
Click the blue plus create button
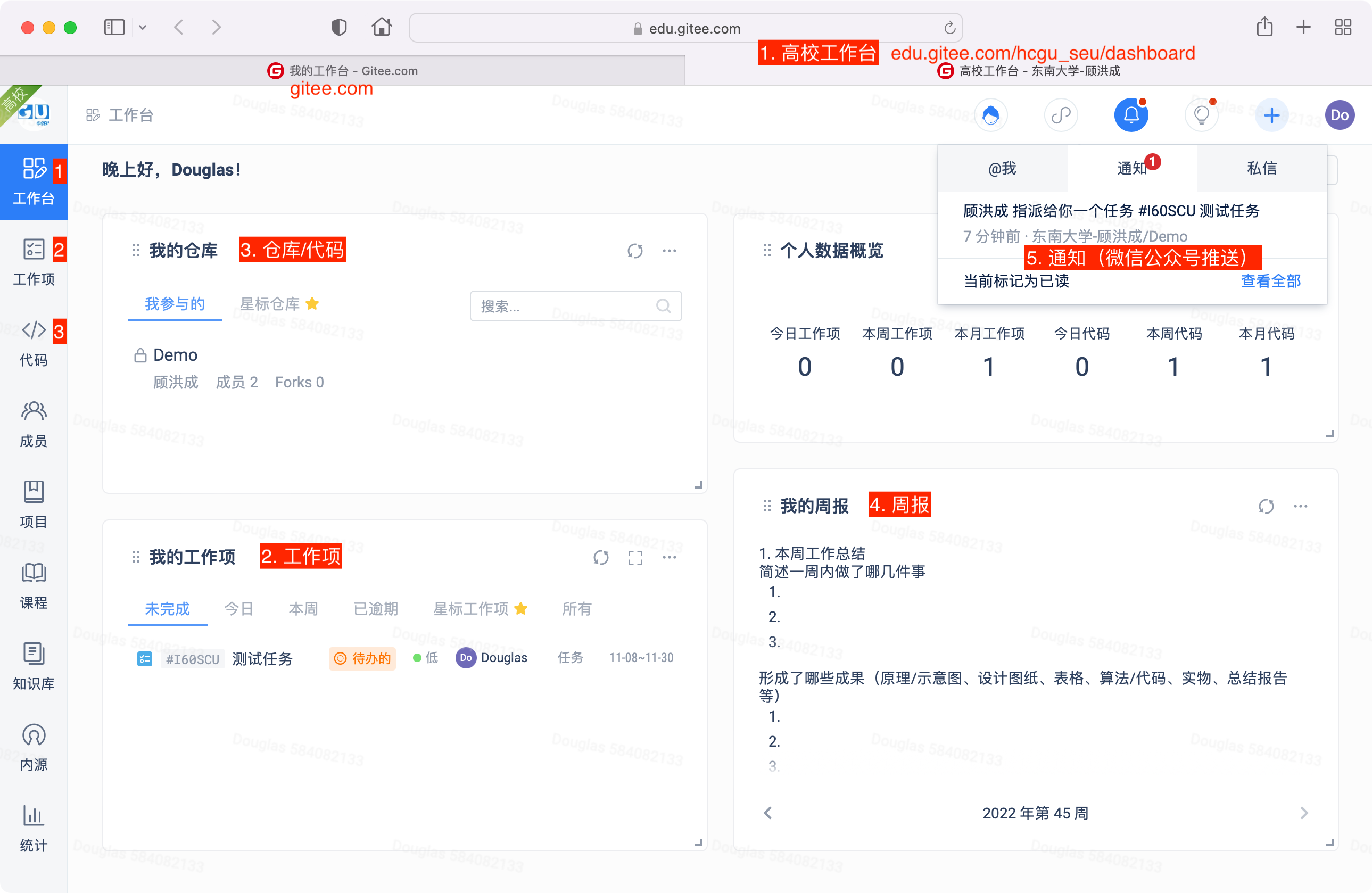pyautogui.click(x=1271, y=115)
